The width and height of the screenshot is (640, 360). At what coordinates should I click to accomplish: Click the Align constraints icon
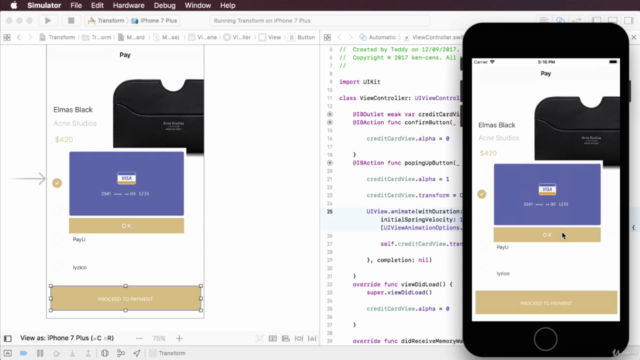pos(286,338)
